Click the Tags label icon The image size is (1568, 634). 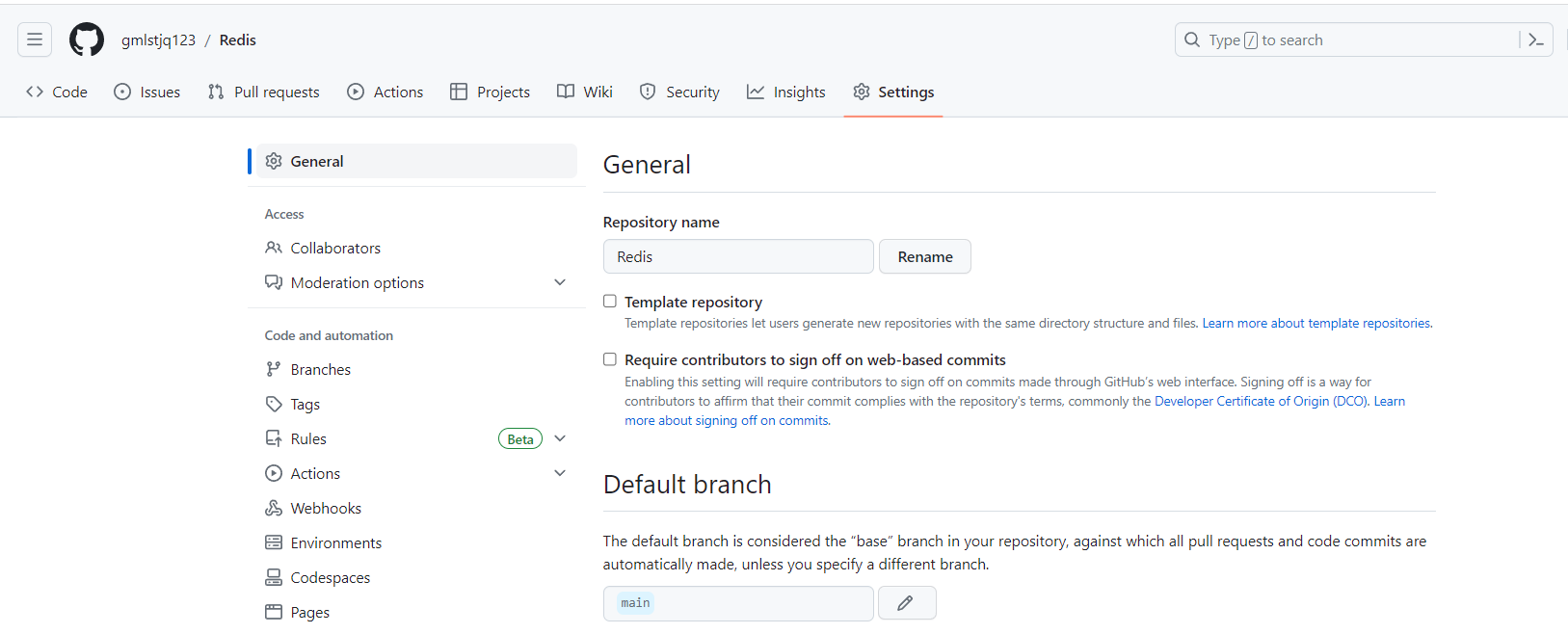[x=274, y=404]
